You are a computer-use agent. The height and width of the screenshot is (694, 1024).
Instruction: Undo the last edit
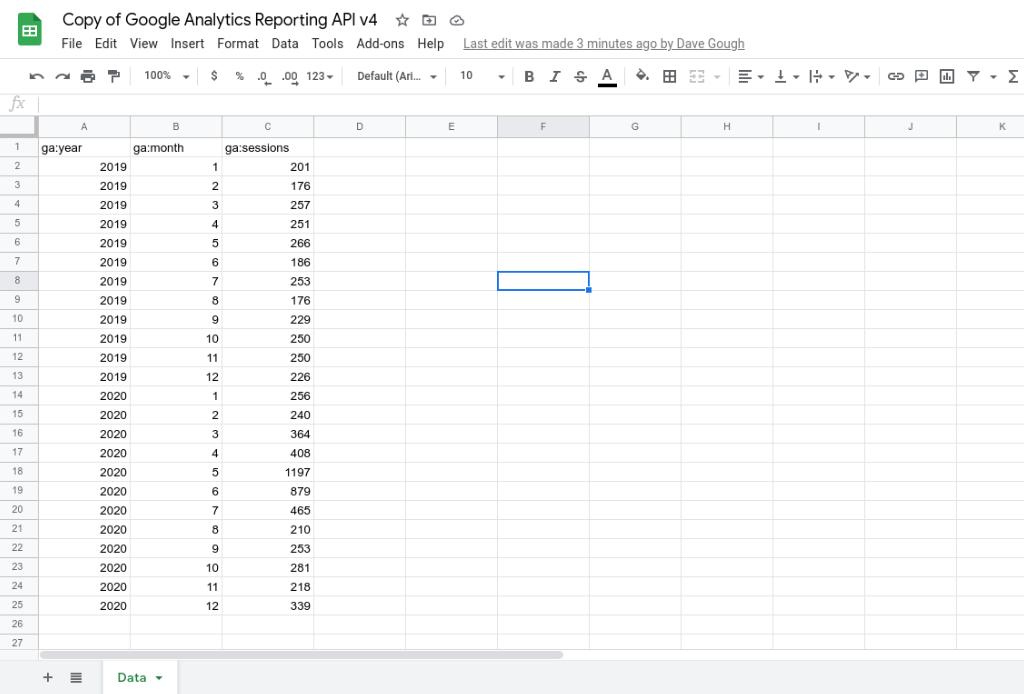[x=36, y=75]
